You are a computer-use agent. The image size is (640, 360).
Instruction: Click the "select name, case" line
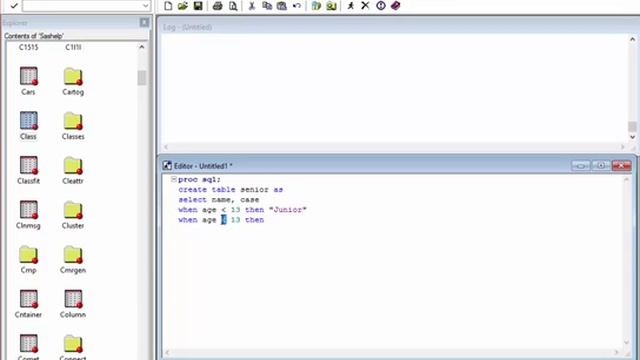[x=219, y=200]
